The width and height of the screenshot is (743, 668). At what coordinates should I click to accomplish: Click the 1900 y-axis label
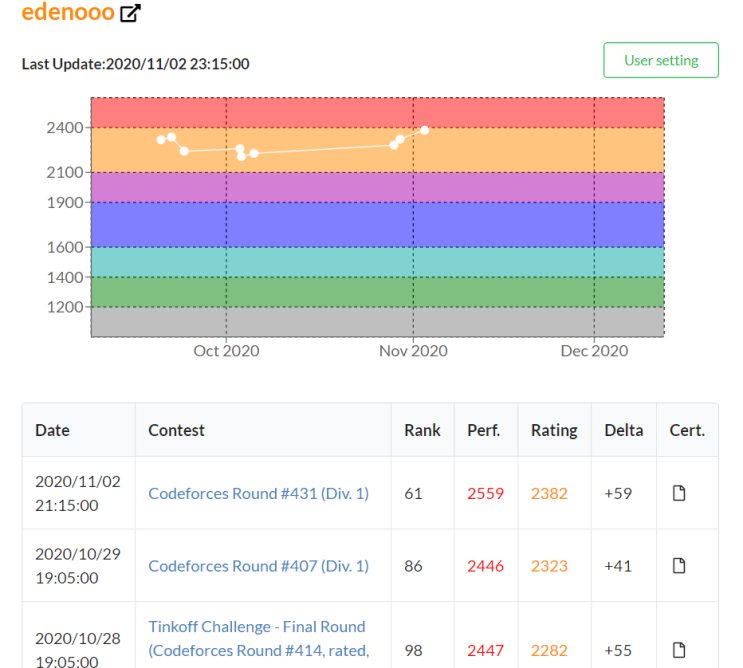tap(65, 203)
